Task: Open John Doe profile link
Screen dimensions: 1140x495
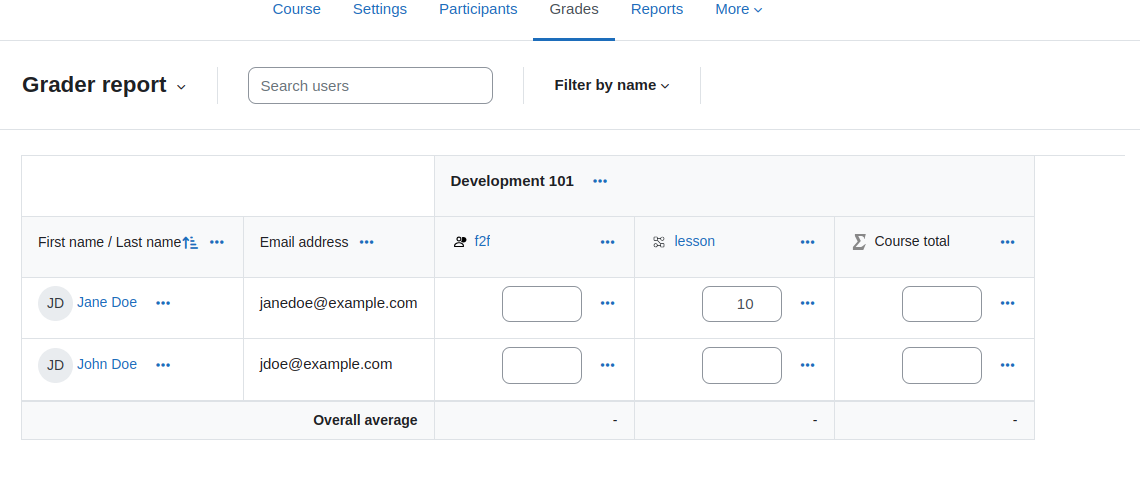Action: (x=107, y=364)
